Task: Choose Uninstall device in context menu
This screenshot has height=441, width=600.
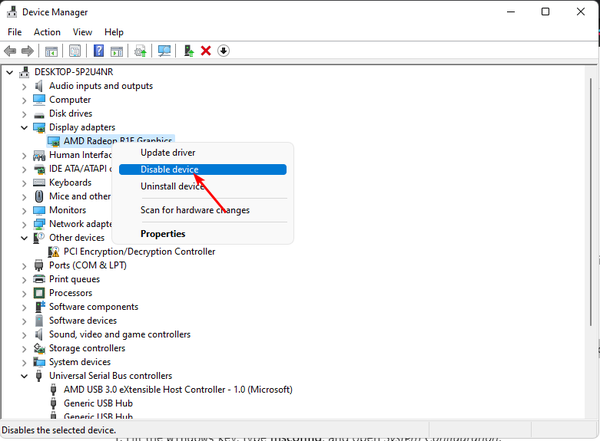Action: (x=203, y=186)
